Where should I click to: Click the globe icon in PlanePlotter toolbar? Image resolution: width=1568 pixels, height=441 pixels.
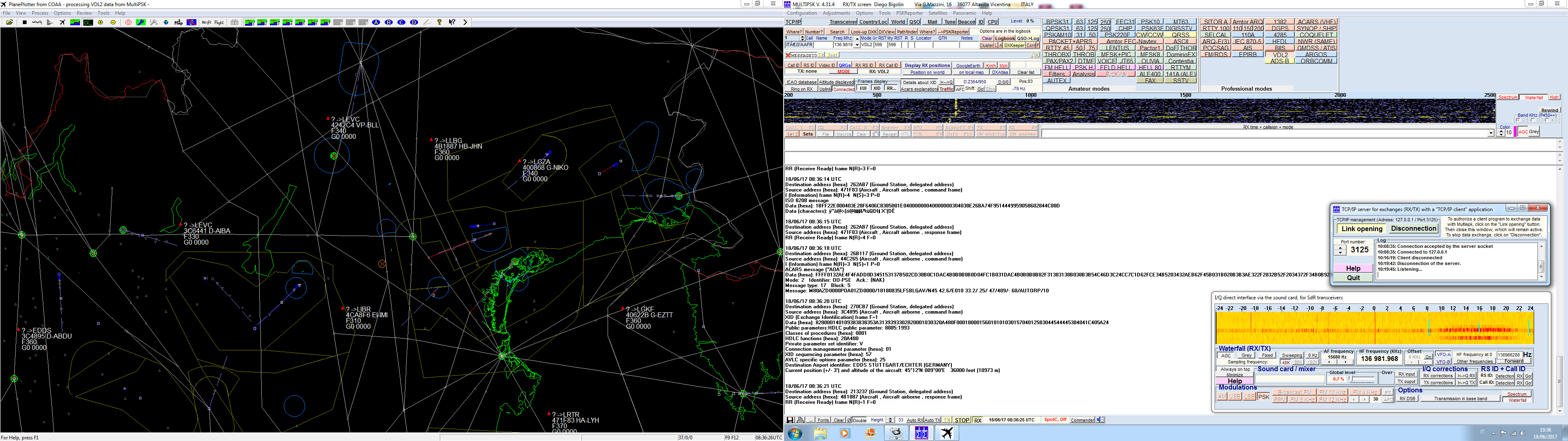pos(165,22)
